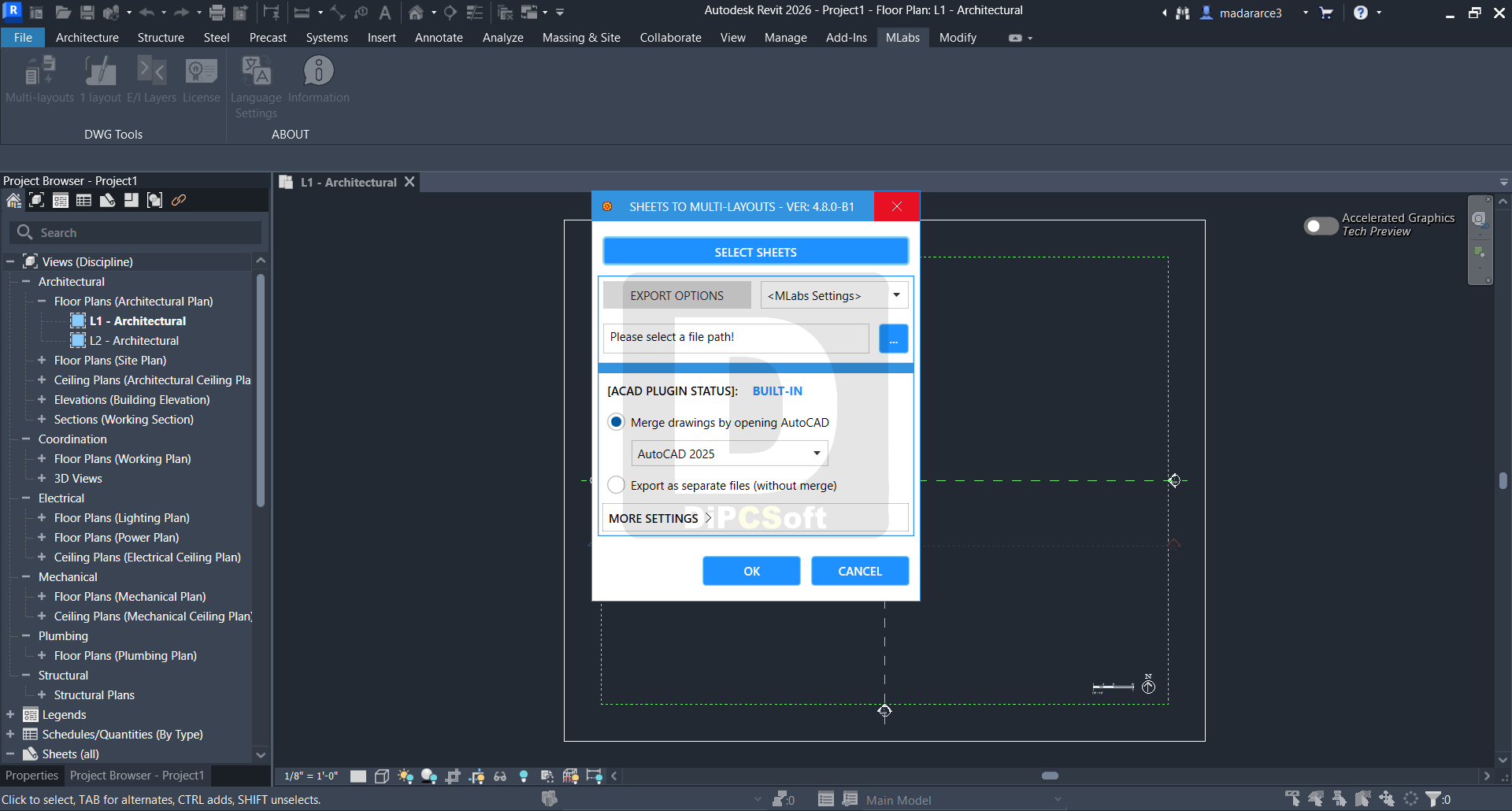Image resolution: width=1512 pixels, height=811 pixels.
Task: Click the families icon in Project Browser toolbar
Action: (155, 200)
